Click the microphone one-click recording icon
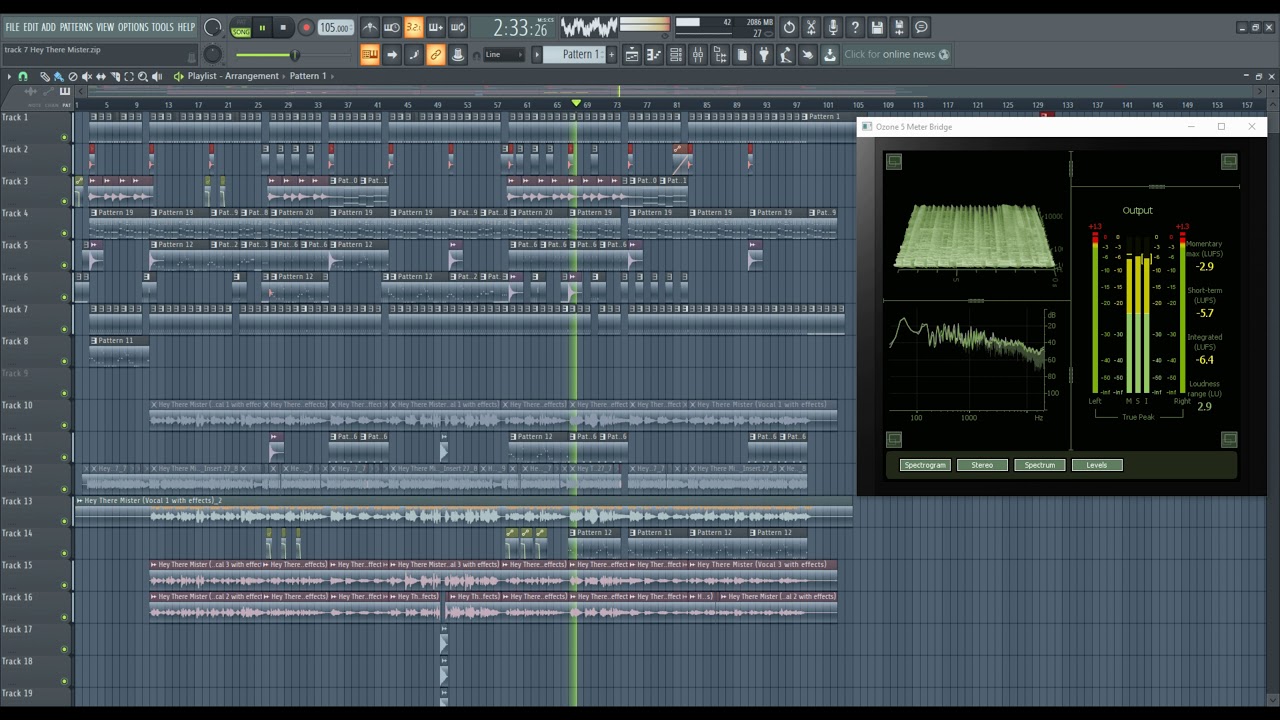1280x720 pixels. (x=833, y=27)
